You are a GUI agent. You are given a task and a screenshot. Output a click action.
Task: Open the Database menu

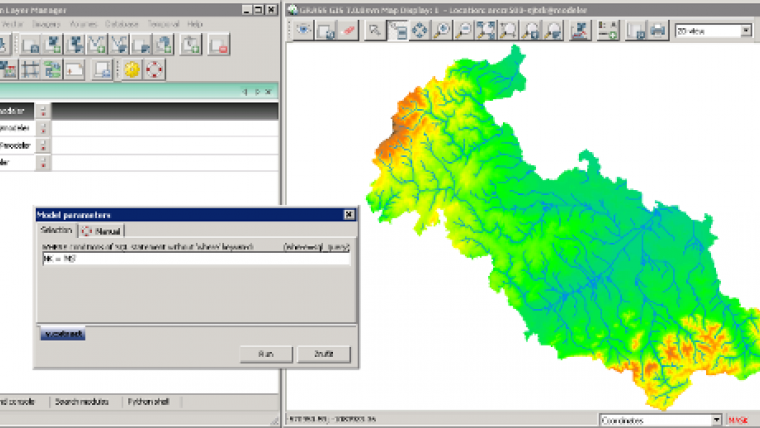click(x=120, y=23)
